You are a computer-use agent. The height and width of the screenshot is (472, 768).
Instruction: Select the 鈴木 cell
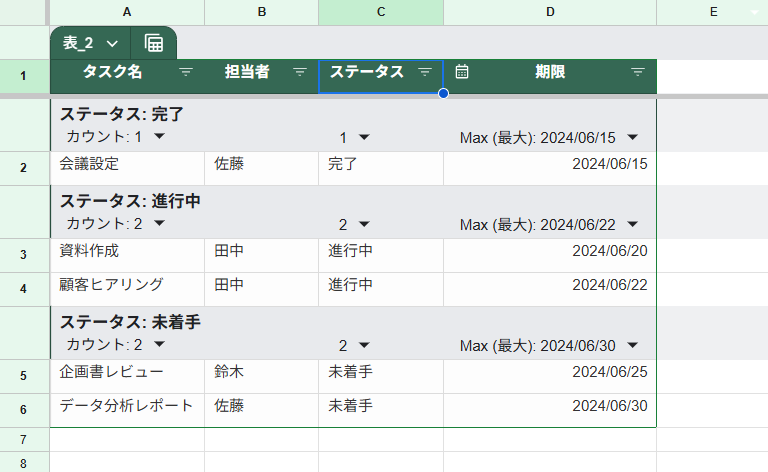tap(262, 376)
